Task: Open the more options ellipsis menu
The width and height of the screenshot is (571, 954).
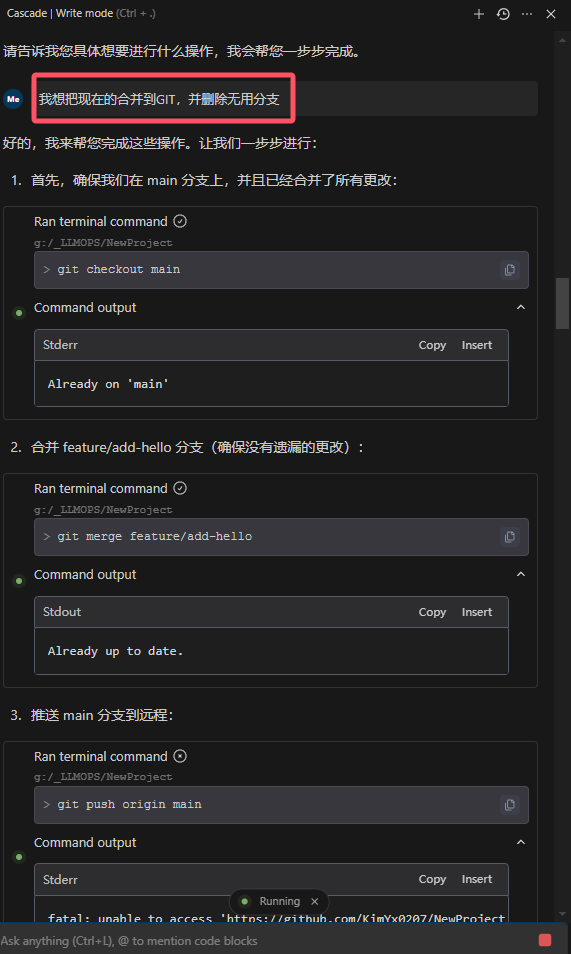Action: pos(527,14)
